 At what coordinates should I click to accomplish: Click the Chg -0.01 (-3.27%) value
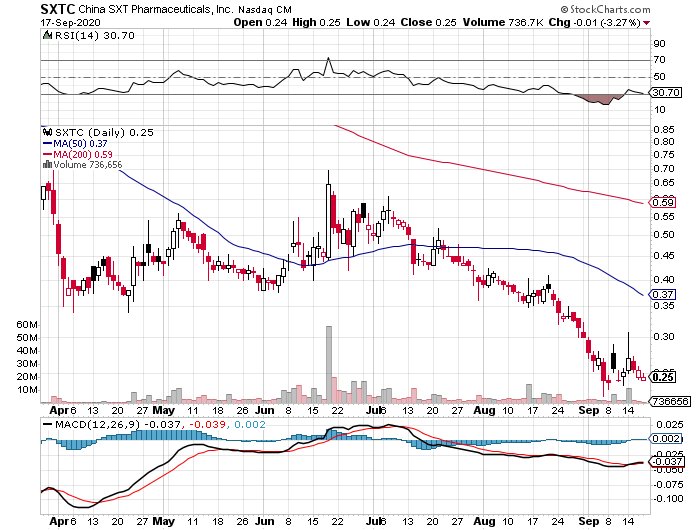click(594, 22)
